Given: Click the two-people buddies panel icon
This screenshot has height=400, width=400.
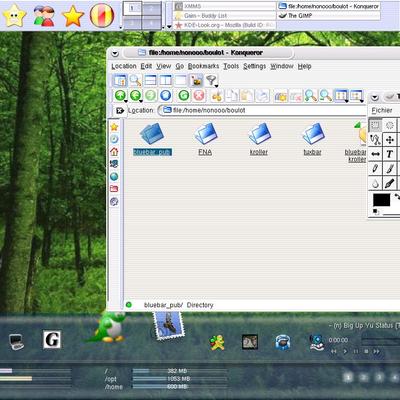Looking at the screenshot, I should click(x=44, y=16).
